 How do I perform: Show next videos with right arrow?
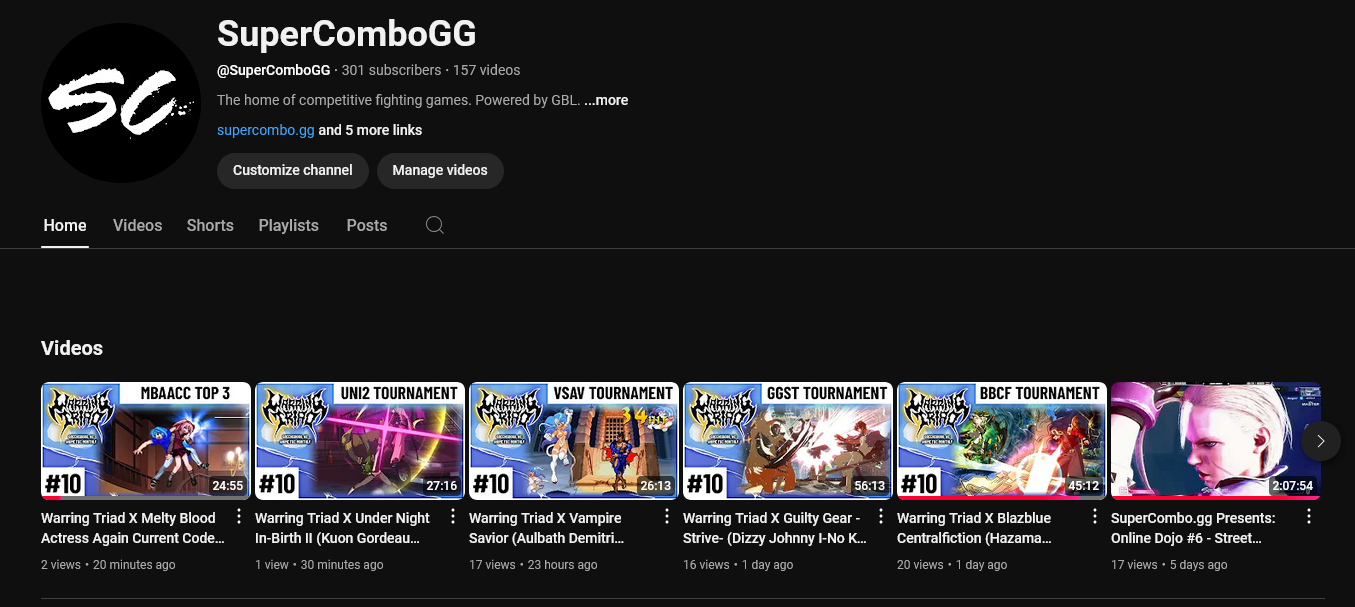pos(1321,441)
